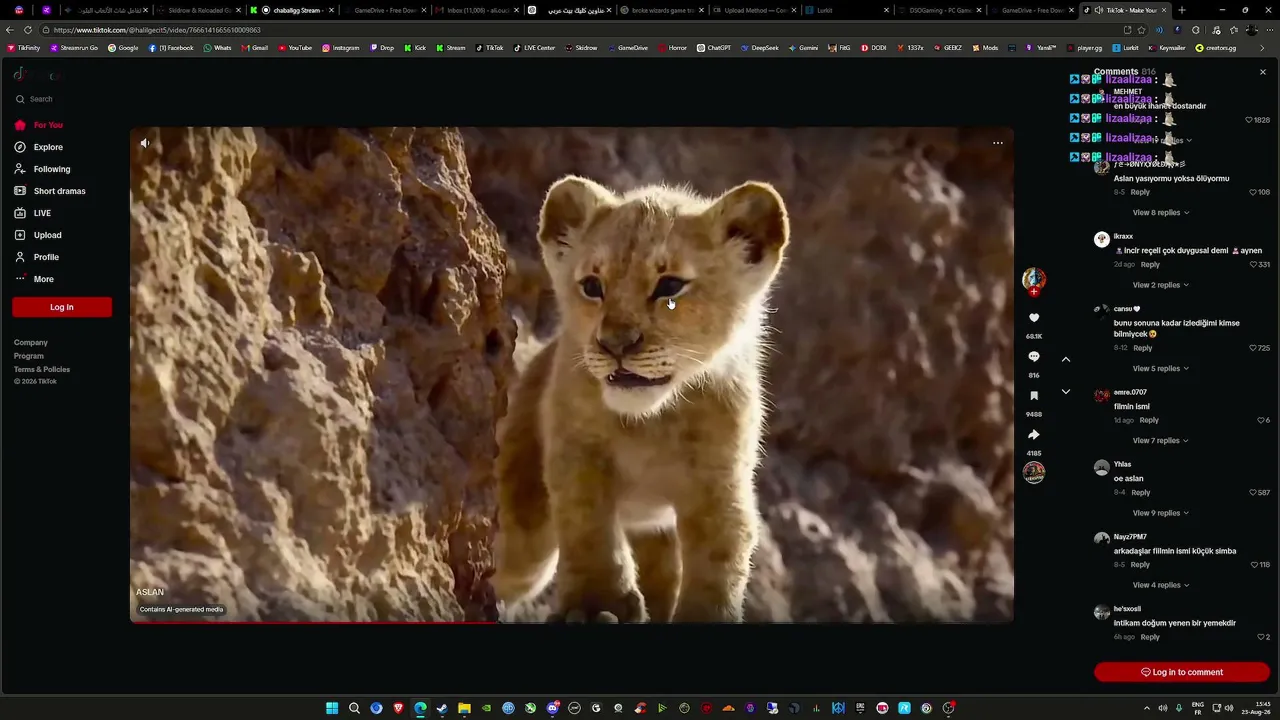Like the comment with 1828 likes

tap(1249, 120)
